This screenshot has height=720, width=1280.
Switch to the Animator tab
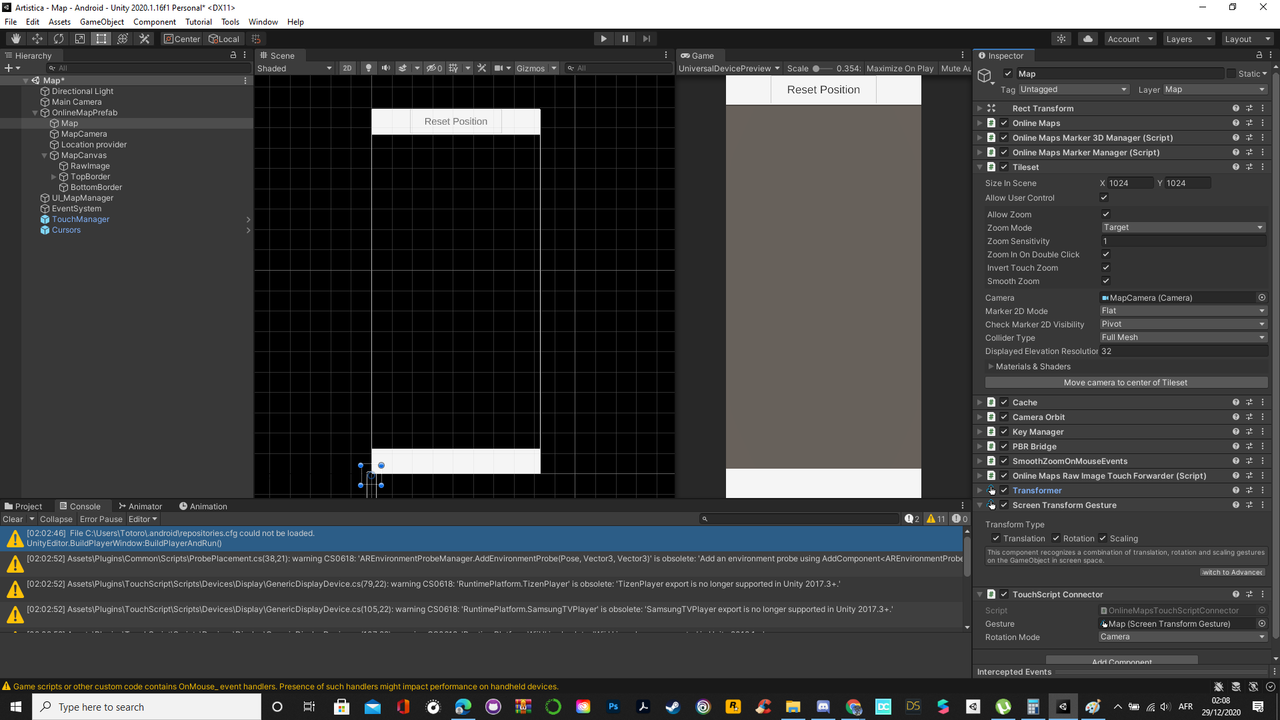[140, 506]
